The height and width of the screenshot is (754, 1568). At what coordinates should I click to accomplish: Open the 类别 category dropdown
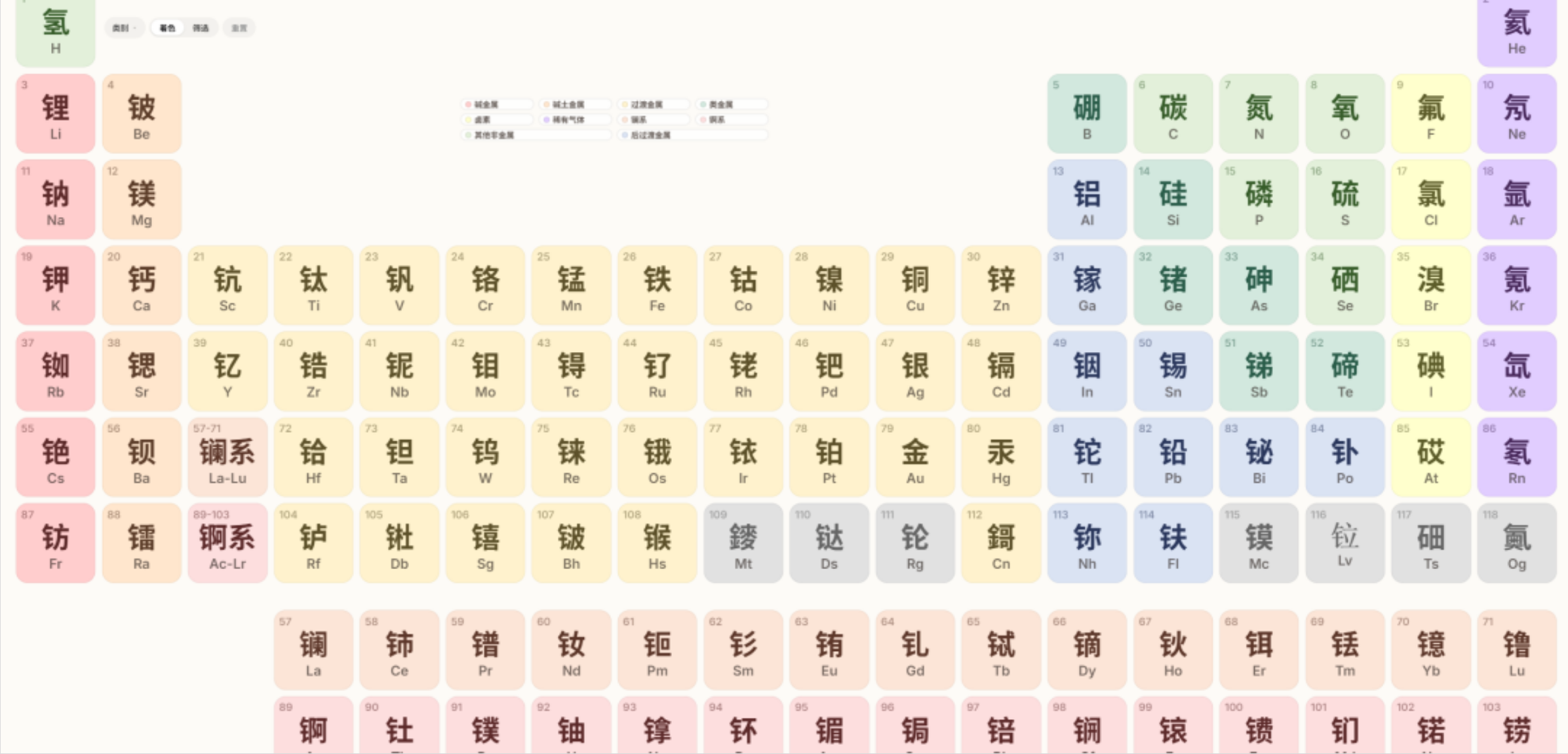pyautogui.click(x=124, y=28)
